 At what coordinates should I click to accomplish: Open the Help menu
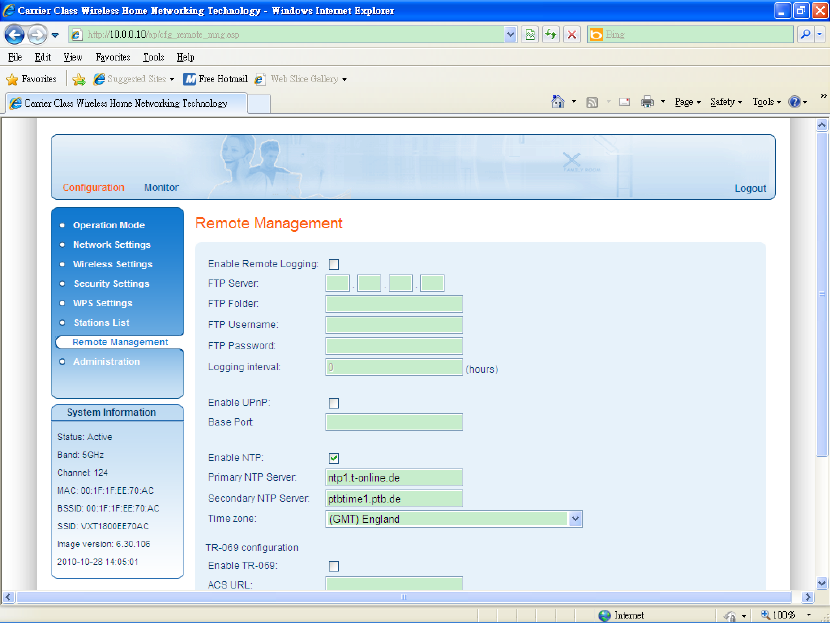(185, 57)
